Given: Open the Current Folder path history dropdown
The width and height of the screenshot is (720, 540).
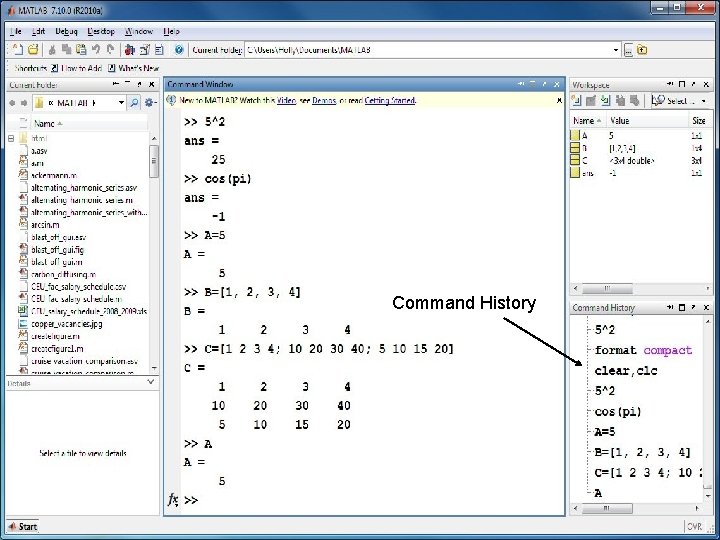Looking at the screenshot, I should (x=616, y=50).
